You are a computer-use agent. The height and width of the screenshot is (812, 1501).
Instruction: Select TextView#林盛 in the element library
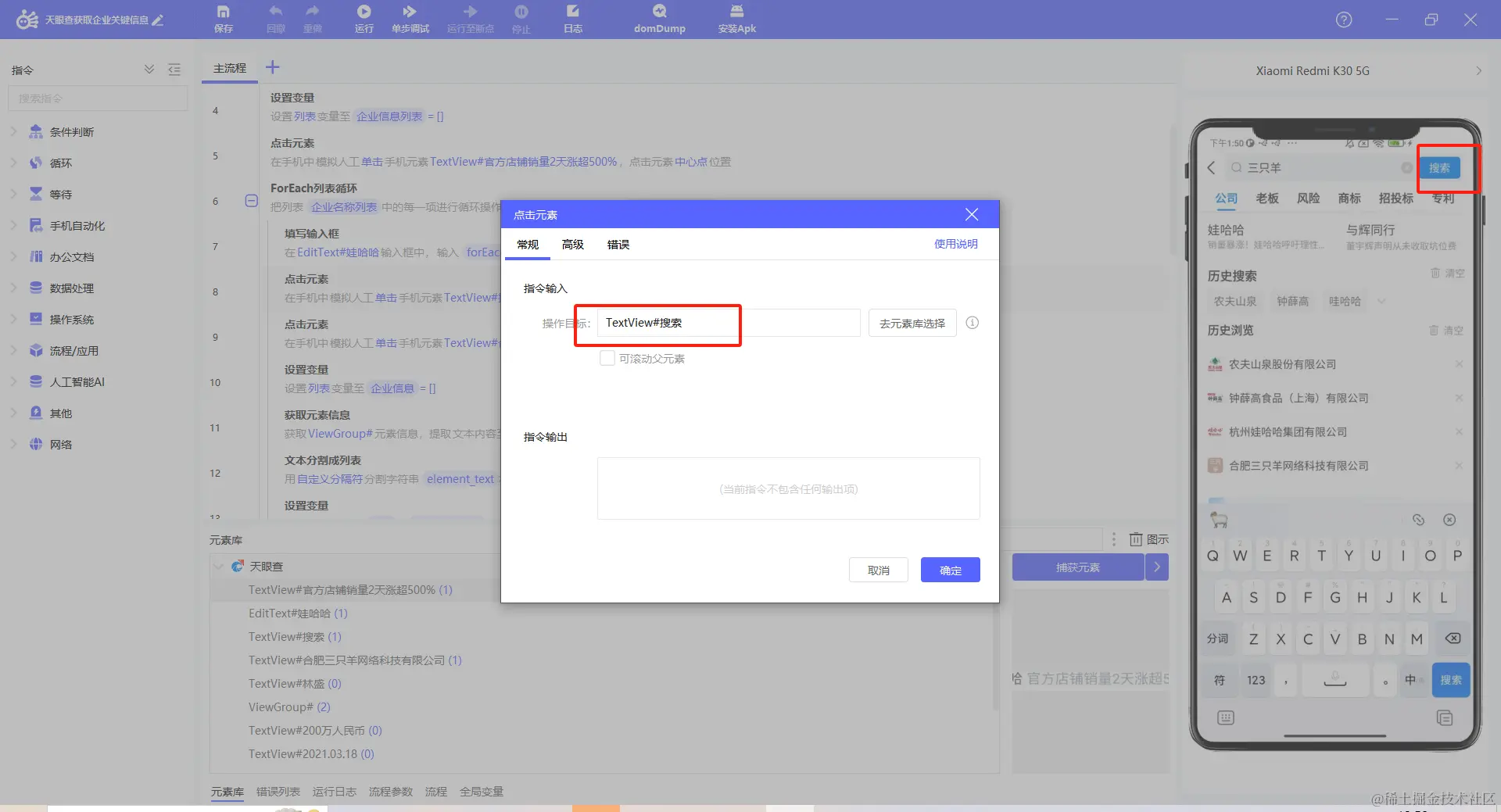pyautogui.click(x=295, y=684)
